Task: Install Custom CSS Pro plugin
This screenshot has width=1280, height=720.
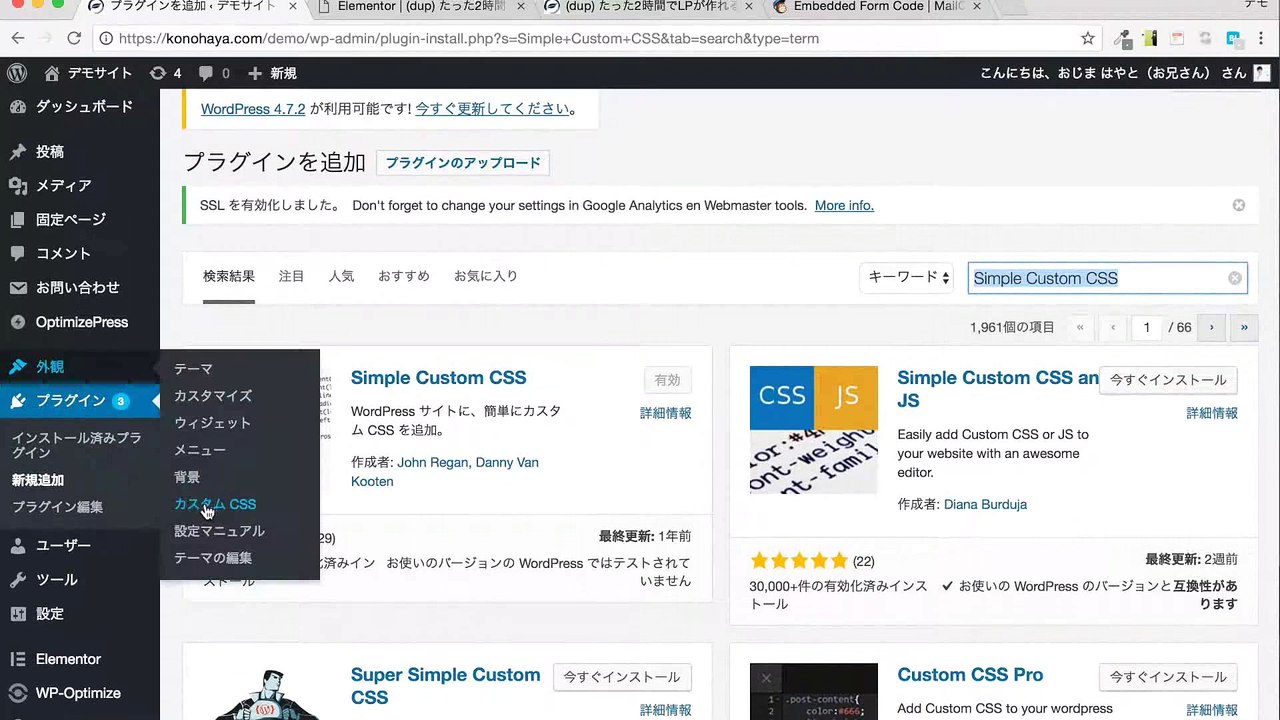Action: [1168, 677]
